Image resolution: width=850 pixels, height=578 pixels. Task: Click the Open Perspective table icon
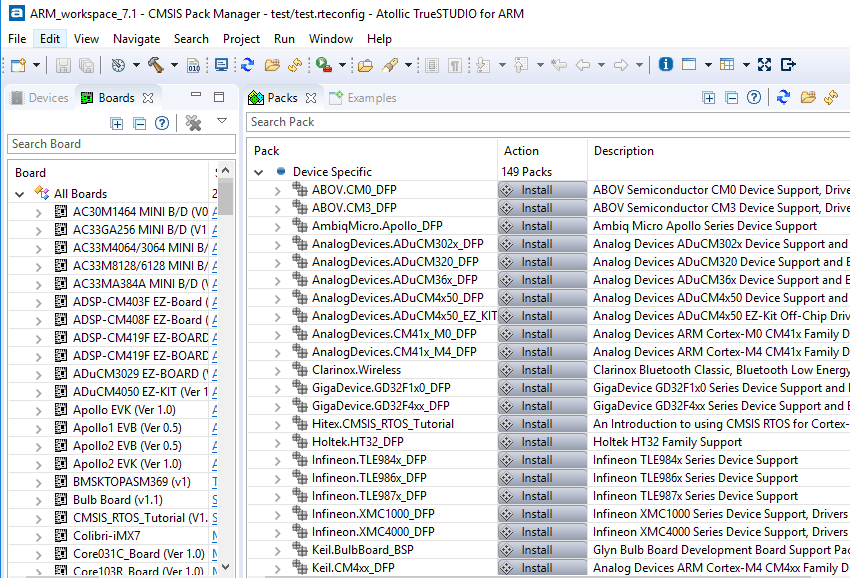pos(727,65)
